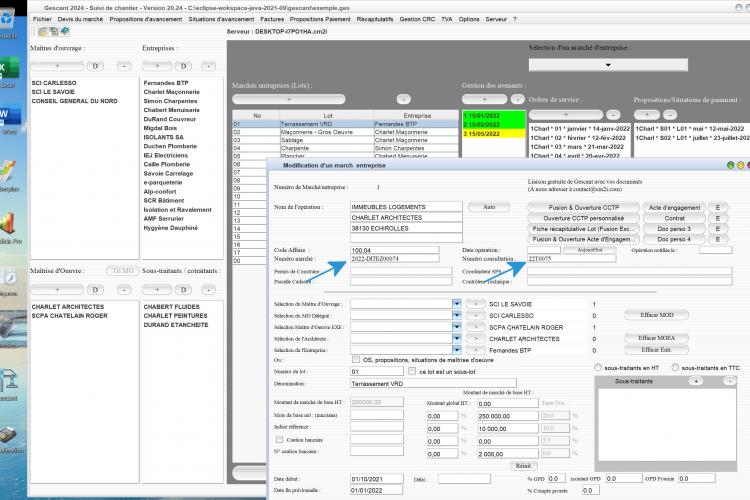
Task: Click the D button under Entreprises
Action: pyautogui.click(x=183, y=66)
